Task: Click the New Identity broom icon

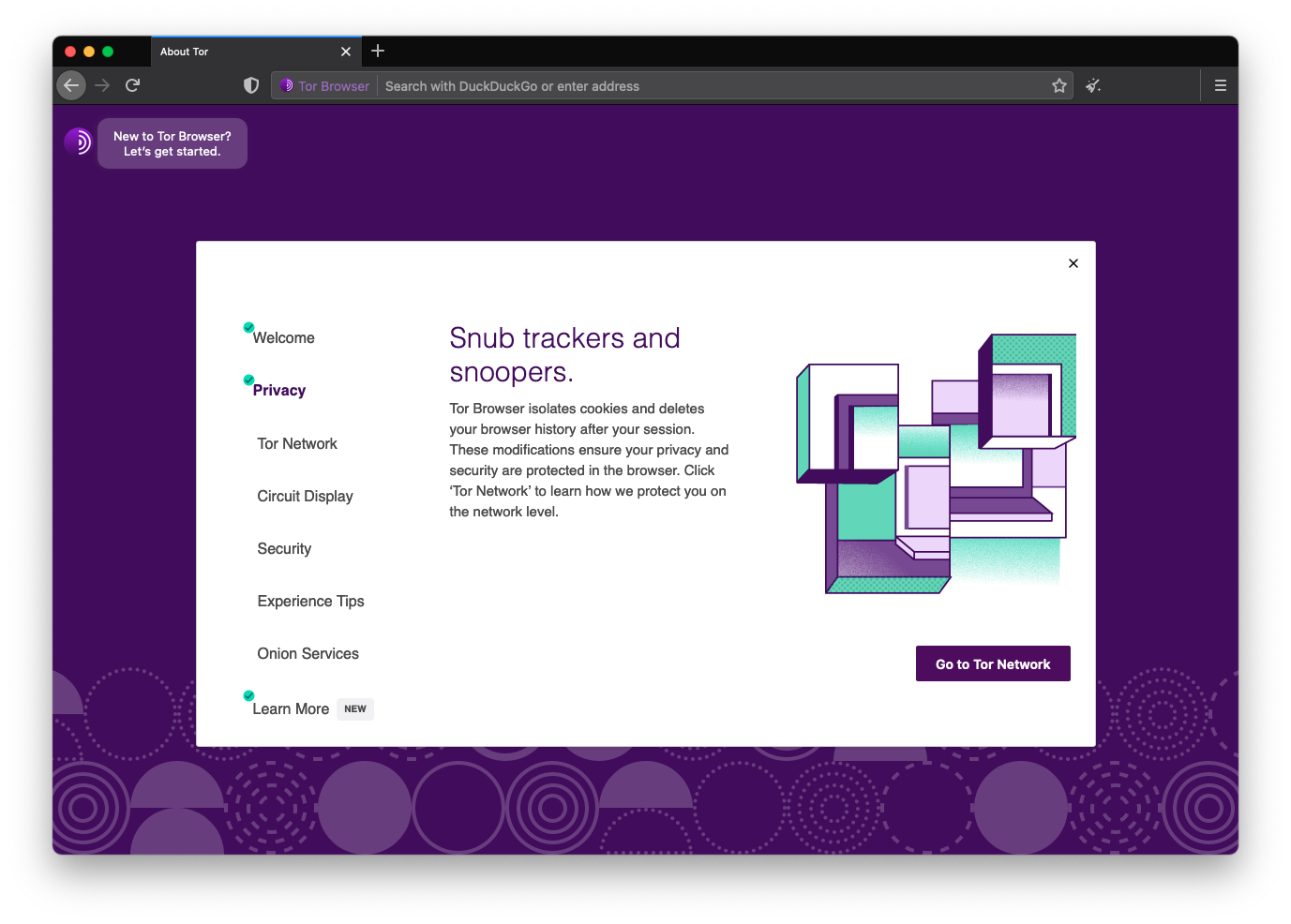Action: [1093, 86]
